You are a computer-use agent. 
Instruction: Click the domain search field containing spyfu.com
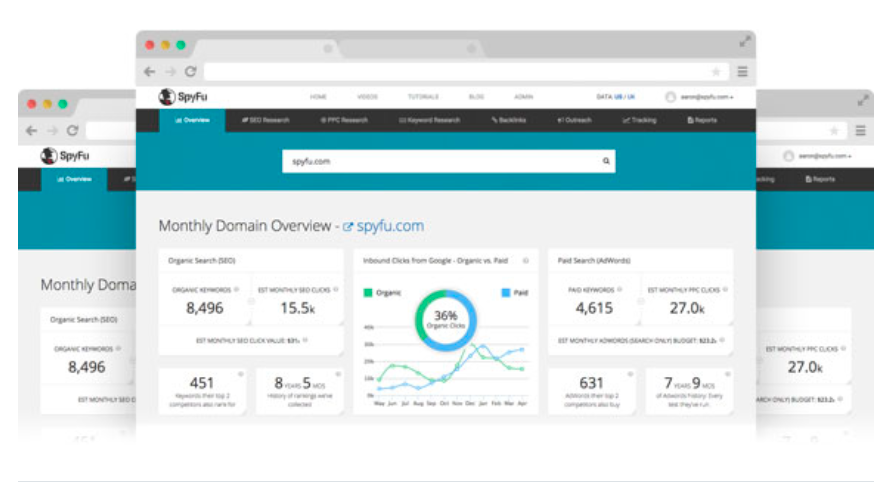click(449, 161)
